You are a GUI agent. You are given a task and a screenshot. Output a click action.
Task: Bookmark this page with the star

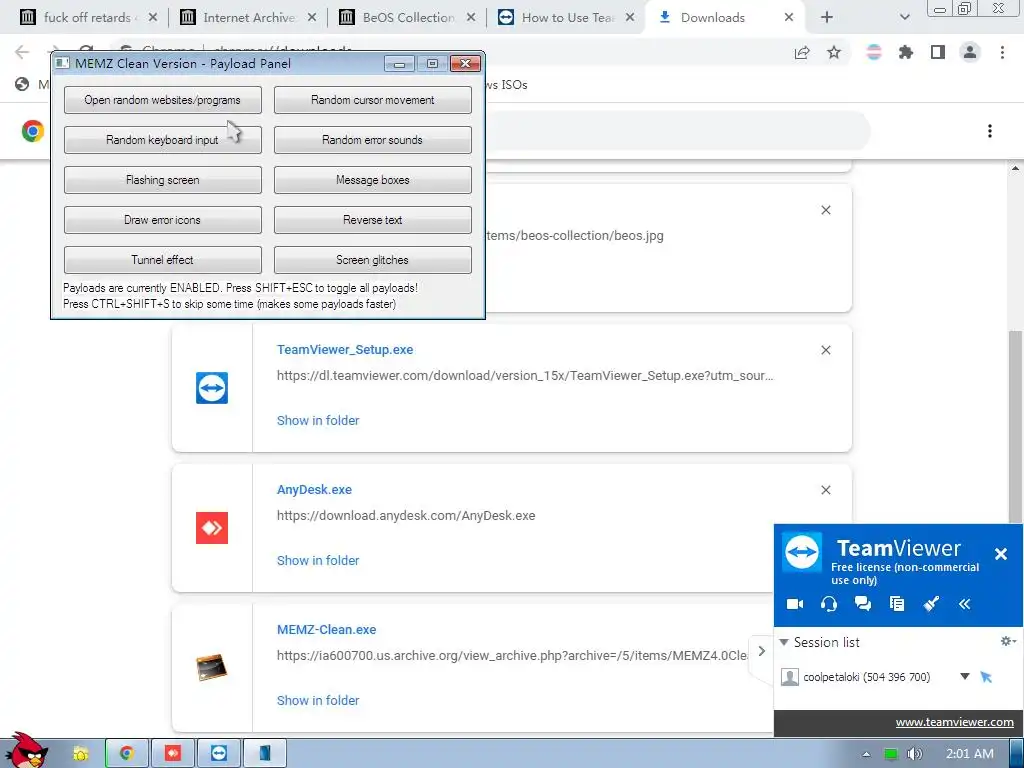click(x=834, y=53)
